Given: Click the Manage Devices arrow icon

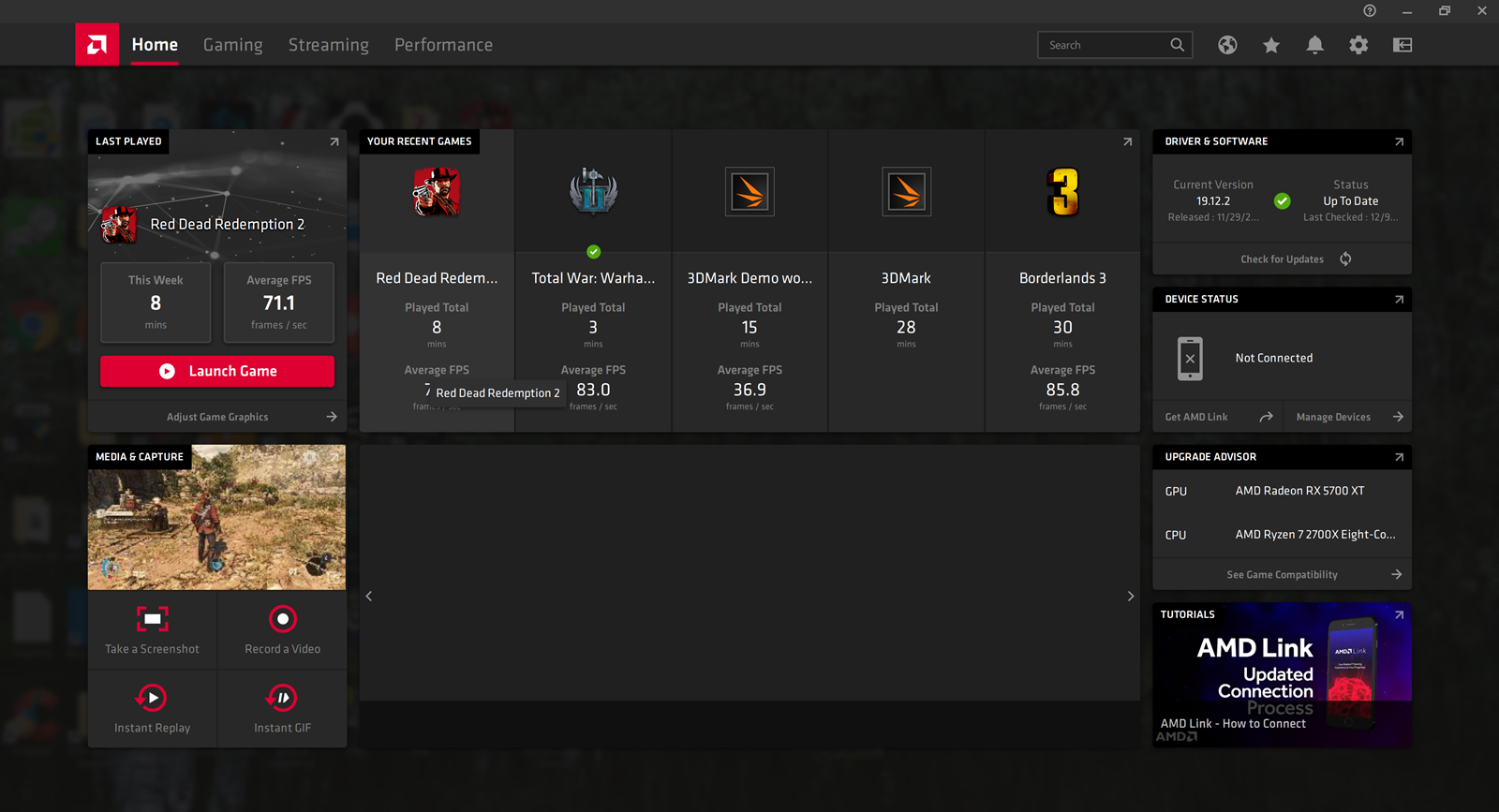Looking at the screenshot, I should [1398, 417].
